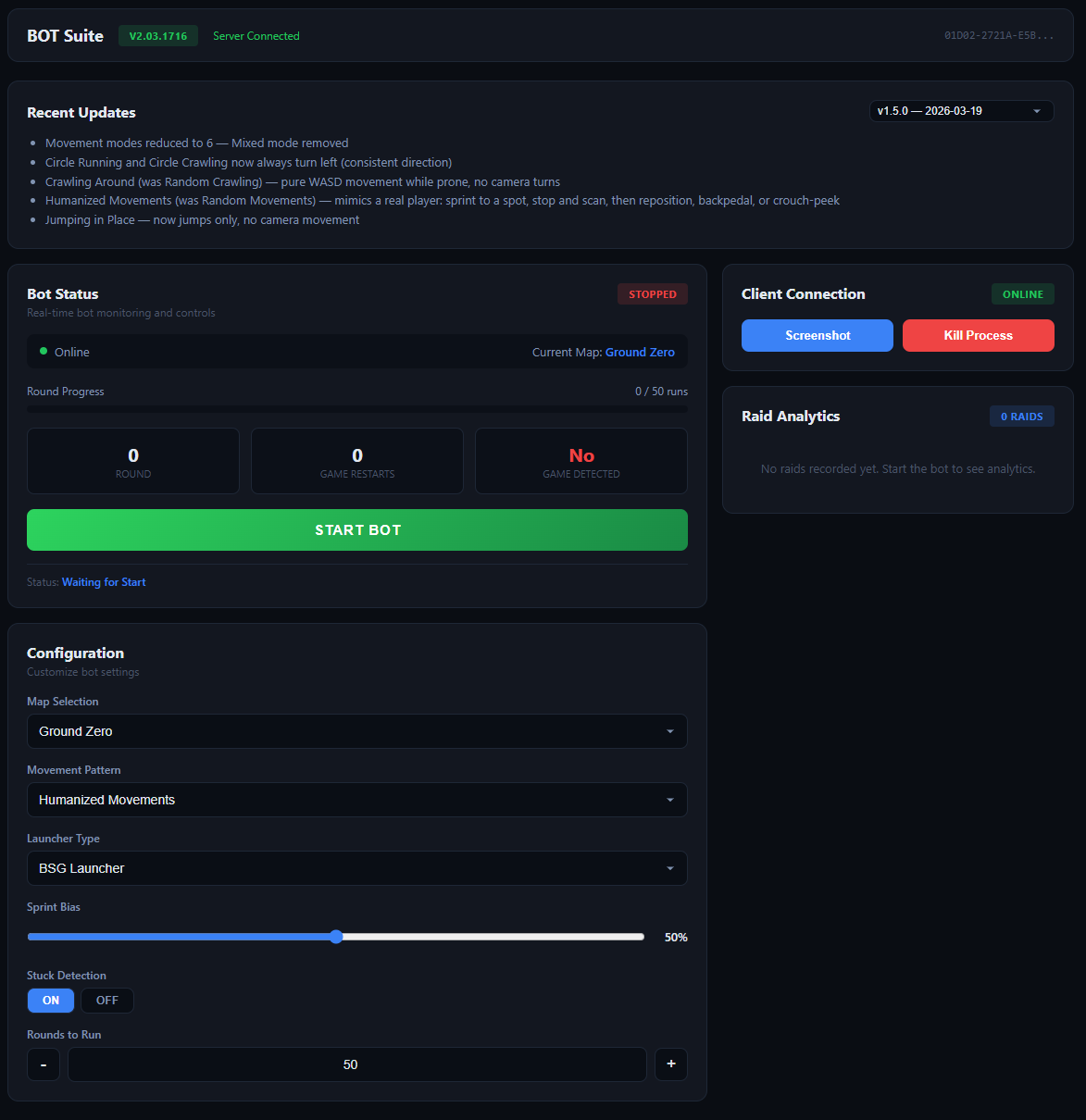The width and height of the screenshot is (1086, 1120).
Task: Open the Launcher Type dropdown
Action: [357, 868]
